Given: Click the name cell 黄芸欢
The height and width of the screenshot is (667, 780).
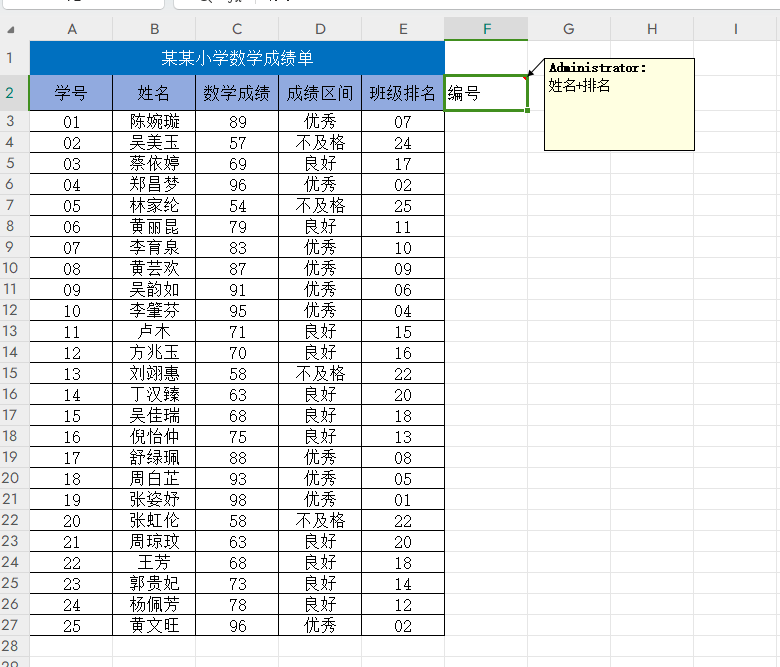Looking at the screenshot, I should click(x=154, y=269).
